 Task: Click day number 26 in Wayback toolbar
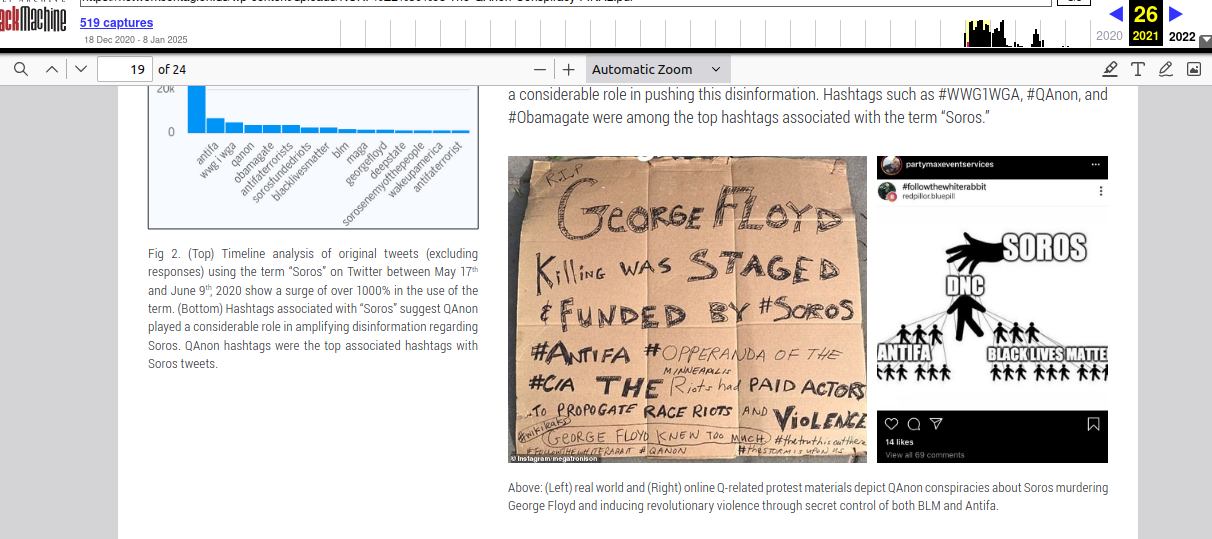pos(1146,14)
